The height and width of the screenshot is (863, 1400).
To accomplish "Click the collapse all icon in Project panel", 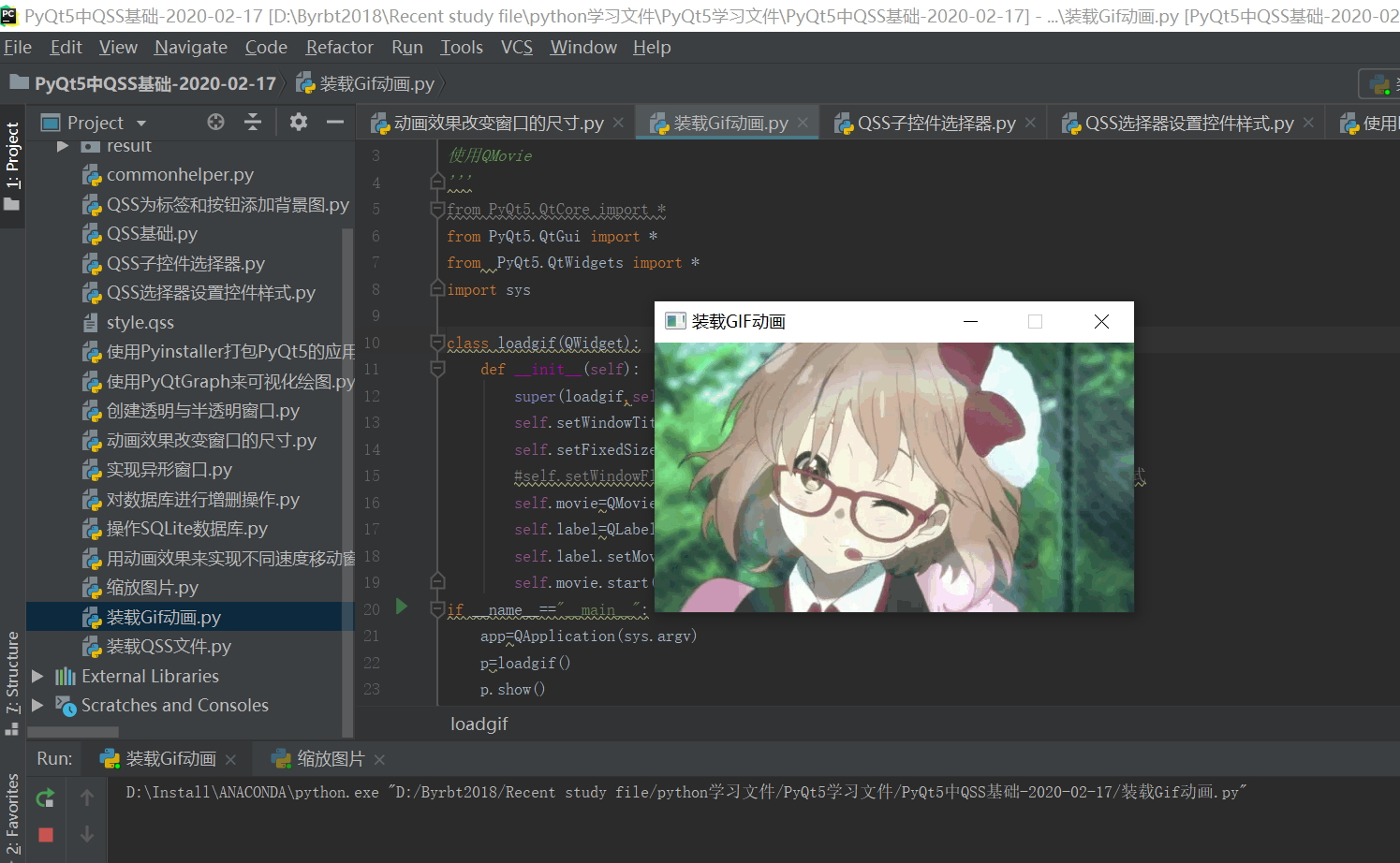I will [x=253, y=122].
